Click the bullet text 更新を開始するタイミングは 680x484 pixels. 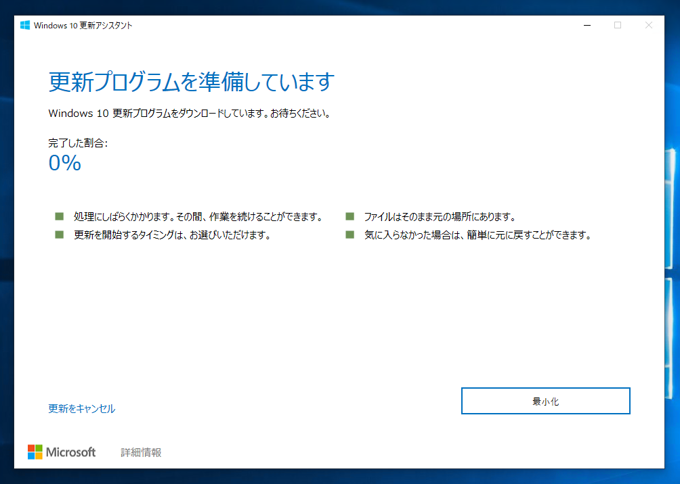130,235
